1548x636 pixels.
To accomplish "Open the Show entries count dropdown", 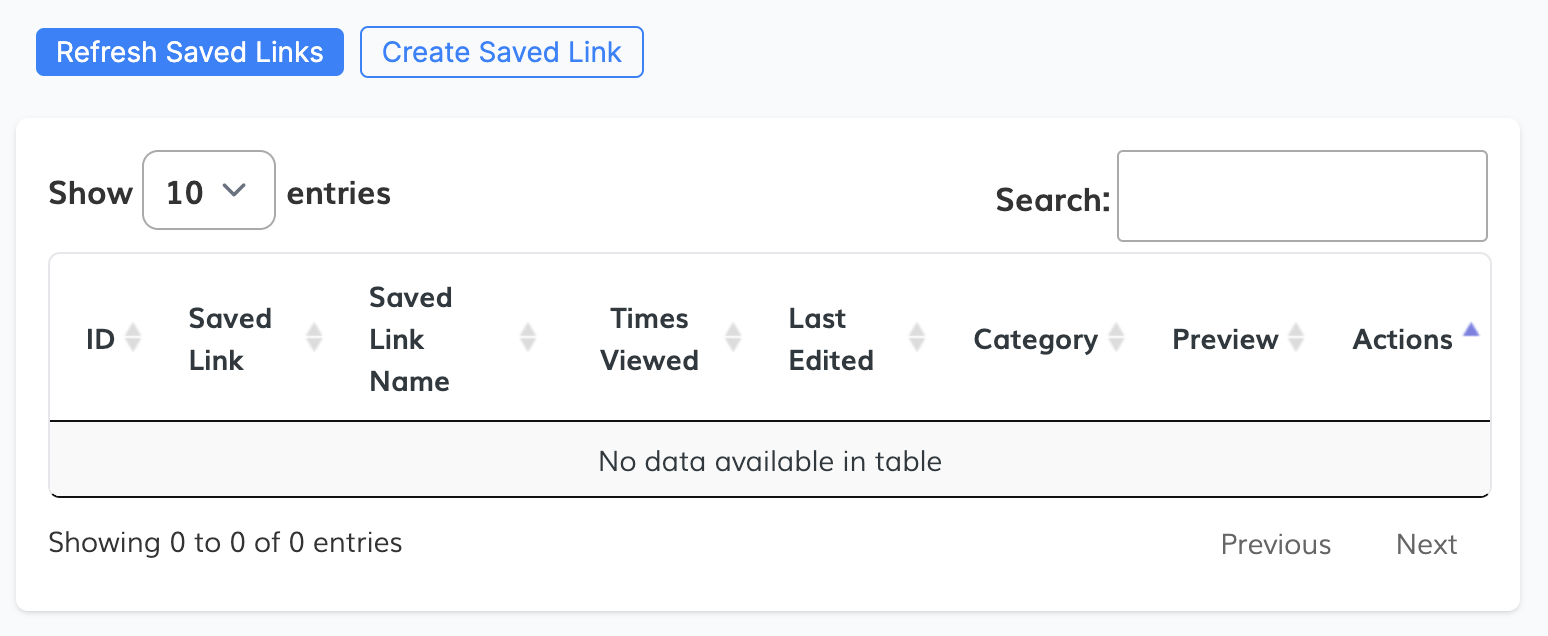I will (208, 191).
